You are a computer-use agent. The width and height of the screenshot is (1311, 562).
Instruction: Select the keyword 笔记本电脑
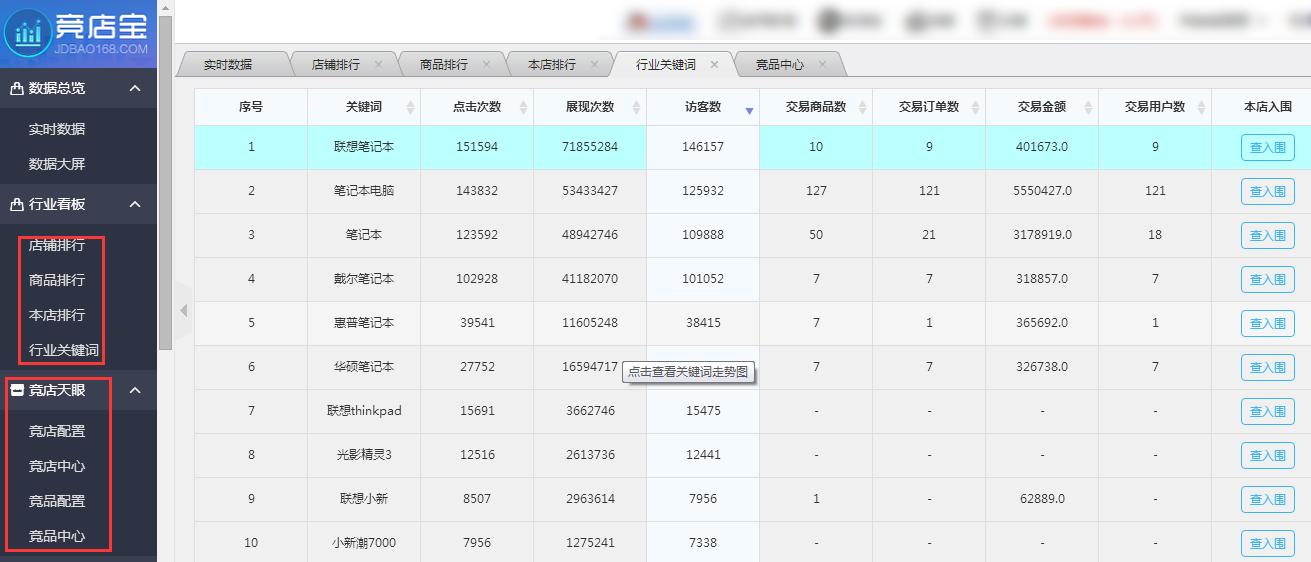[x=364, y=191]
